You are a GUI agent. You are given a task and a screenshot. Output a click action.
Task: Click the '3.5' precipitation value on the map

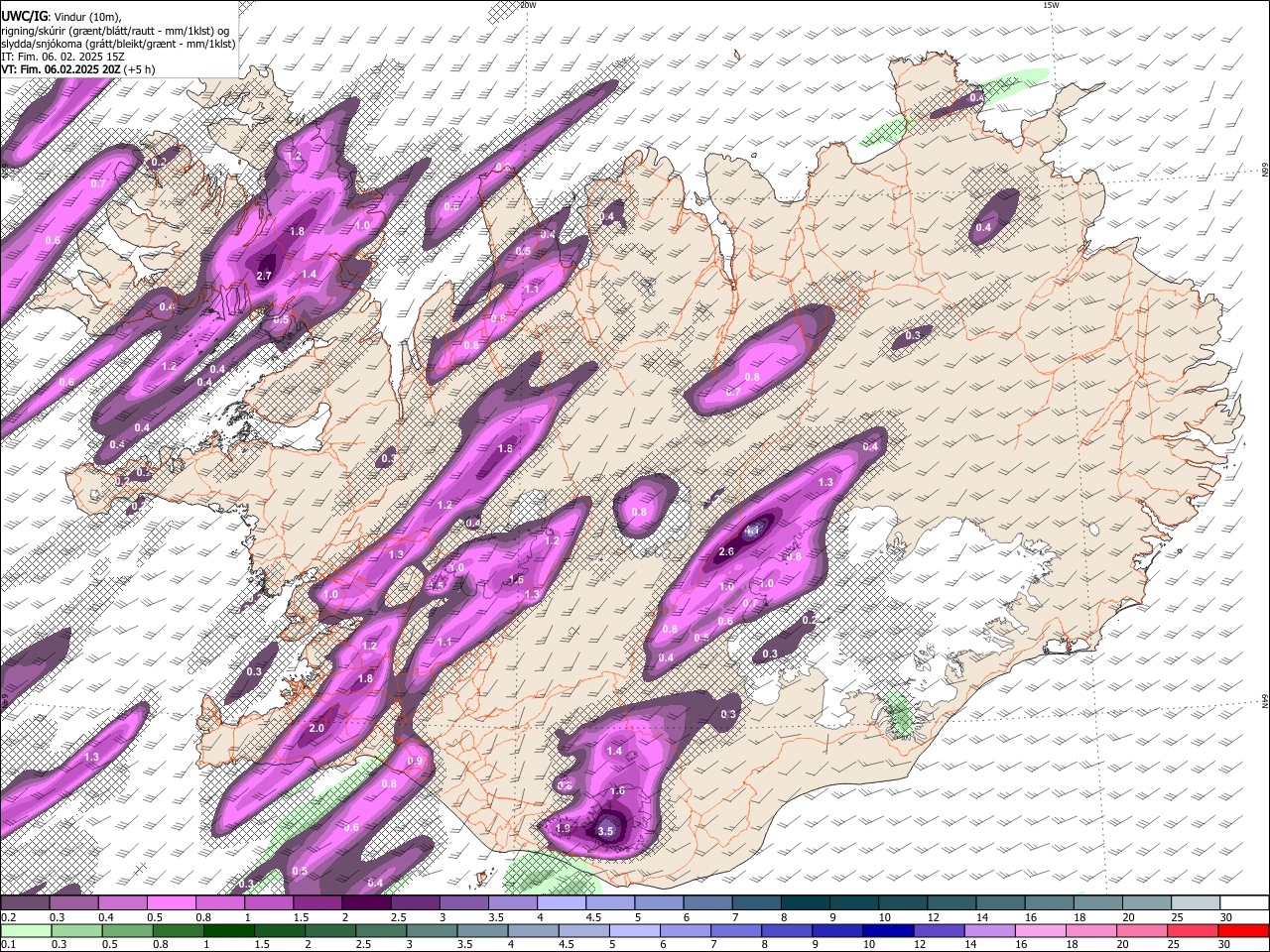605,831
